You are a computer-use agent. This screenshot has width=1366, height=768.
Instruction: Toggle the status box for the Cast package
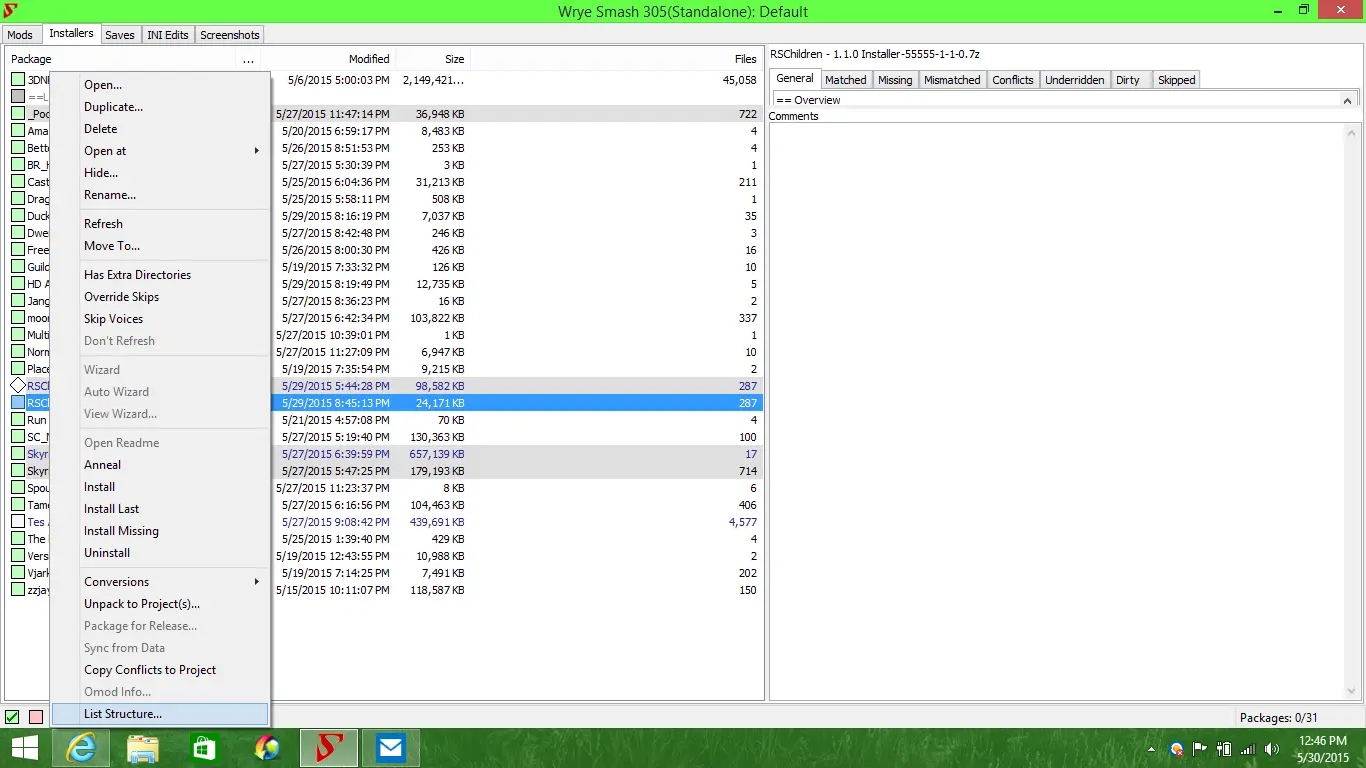click(18, 182)
